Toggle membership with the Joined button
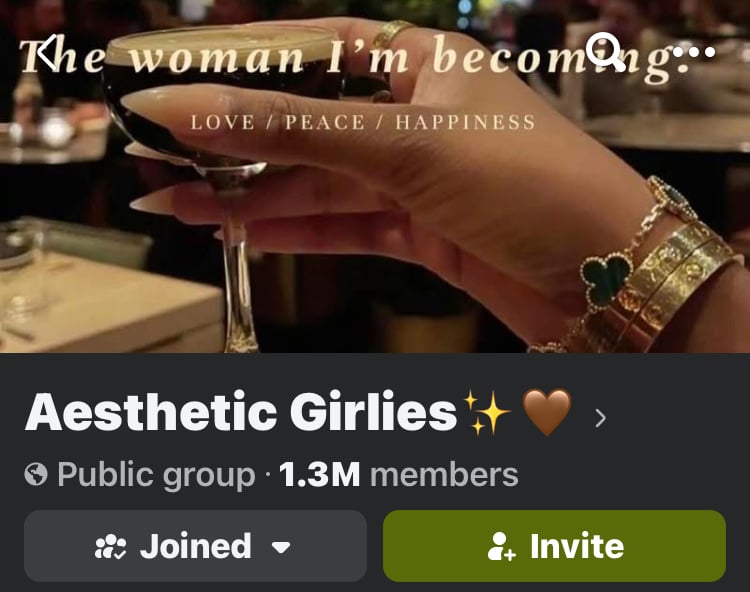This screenshot has height=592, width=750. 195,546
